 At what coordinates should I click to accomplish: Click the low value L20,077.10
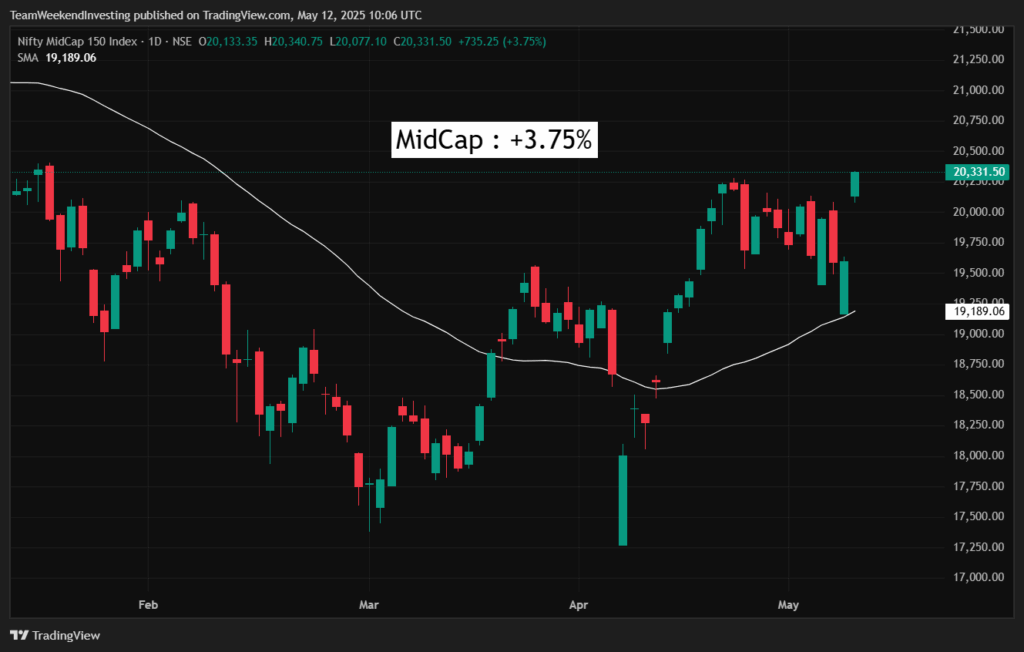[358, 41]
